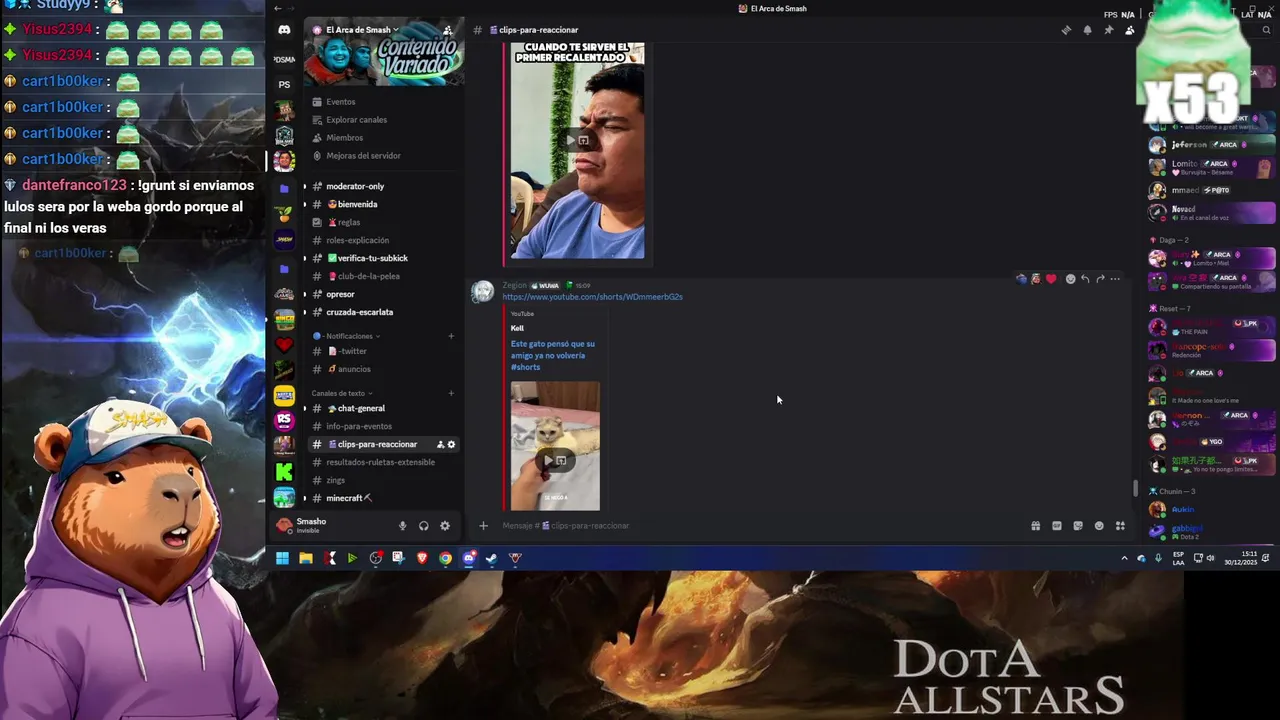Open Google Chrome from taskbar
The width and height of the screenshot is (1280, 720).
[445, 558]
